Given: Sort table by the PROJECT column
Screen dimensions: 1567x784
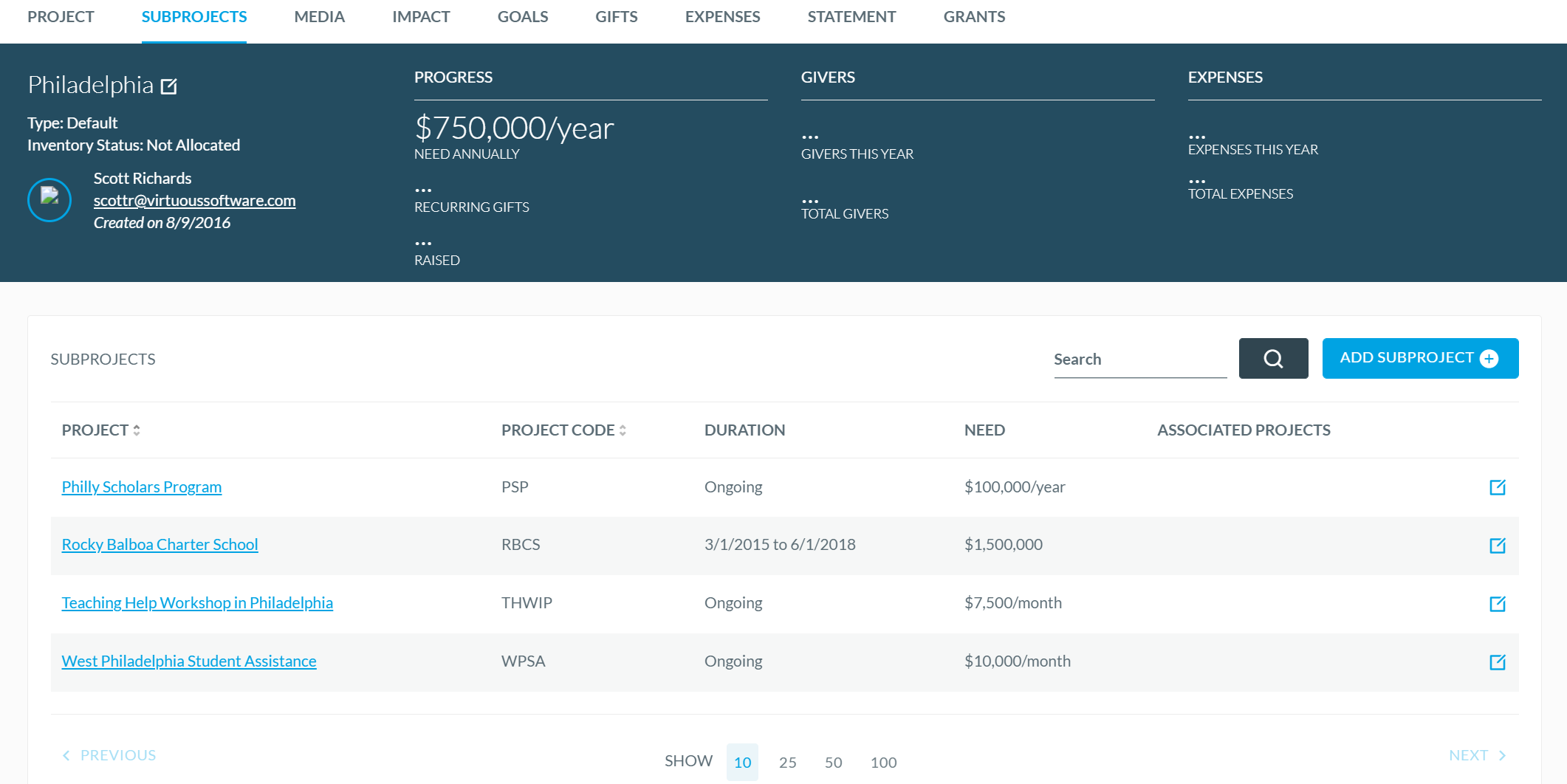Looking at the screenshot, I should [101, 430].
